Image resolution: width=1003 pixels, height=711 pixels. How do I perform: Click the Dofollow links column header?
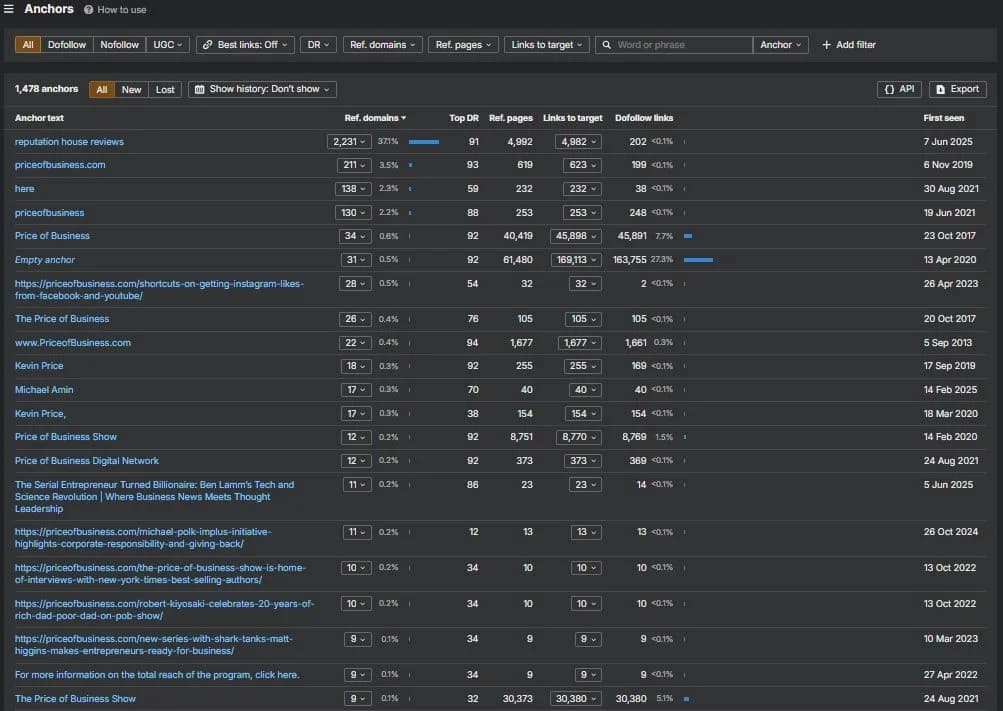pos(644,118)
